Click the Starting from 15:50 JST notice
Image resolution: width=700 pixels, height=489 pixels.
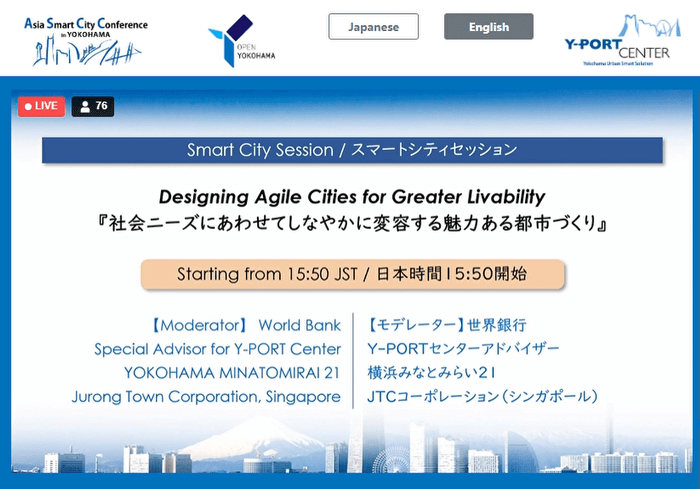click(352, 274)
